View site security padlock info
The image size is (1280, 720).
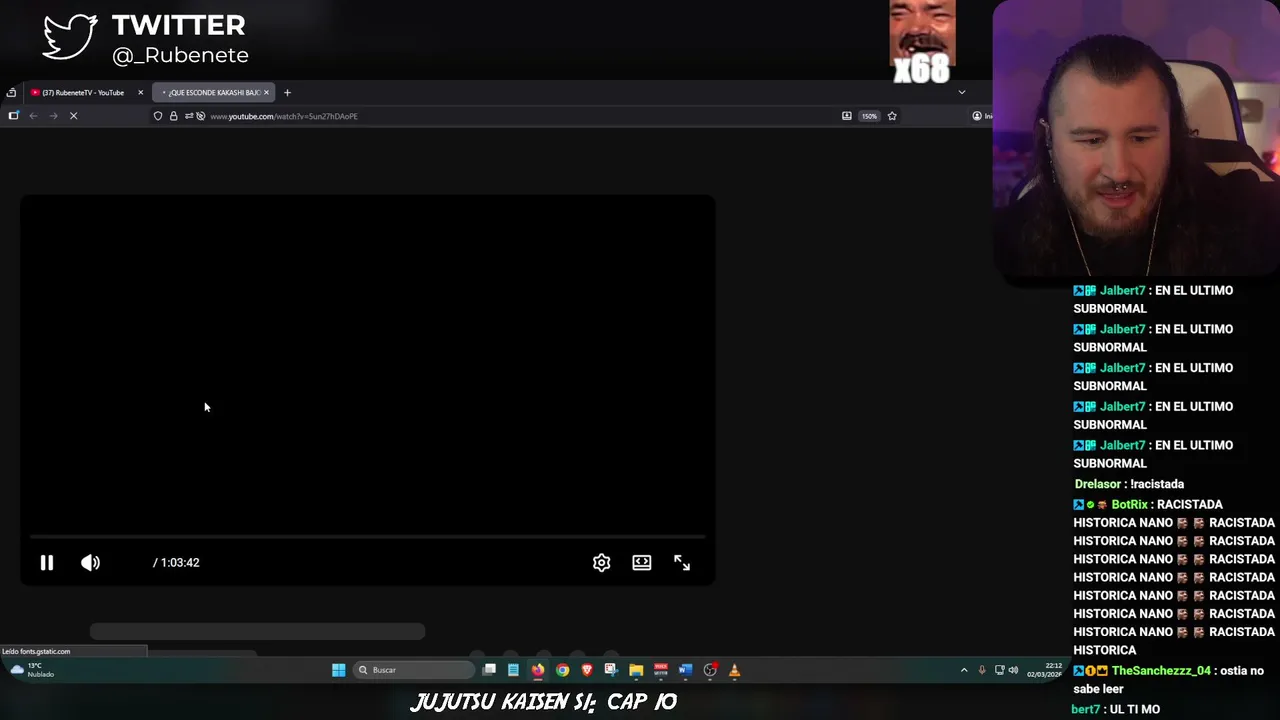[173, 116]
